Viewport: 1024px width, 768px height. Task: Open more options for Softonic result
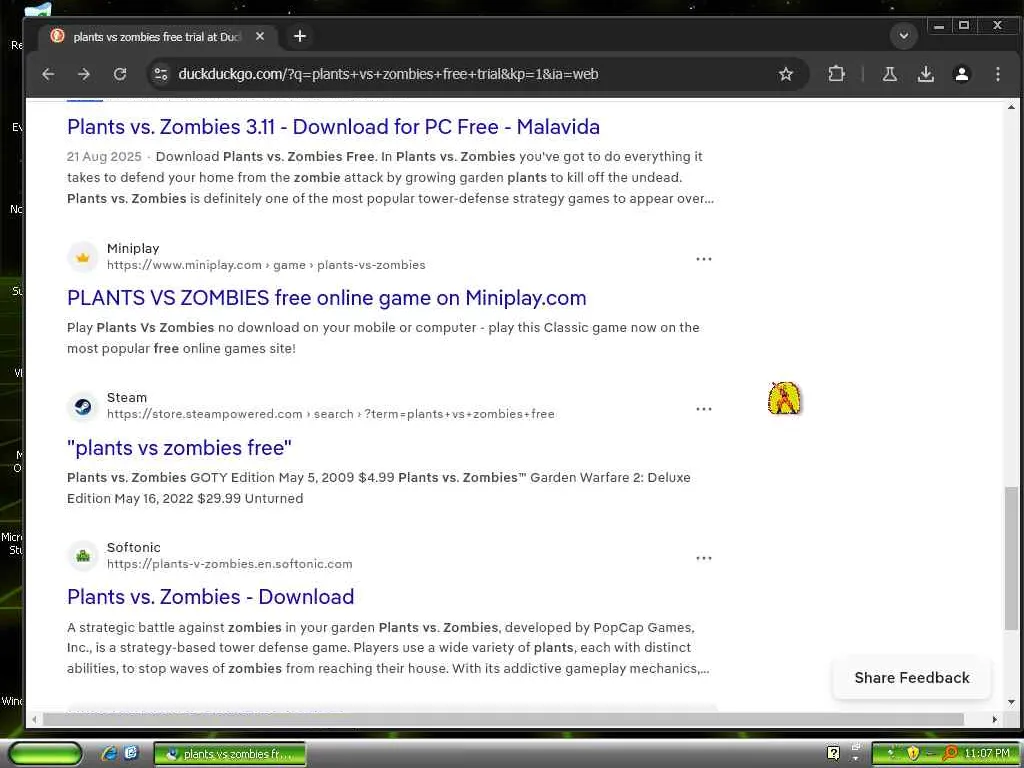point(703,558)
